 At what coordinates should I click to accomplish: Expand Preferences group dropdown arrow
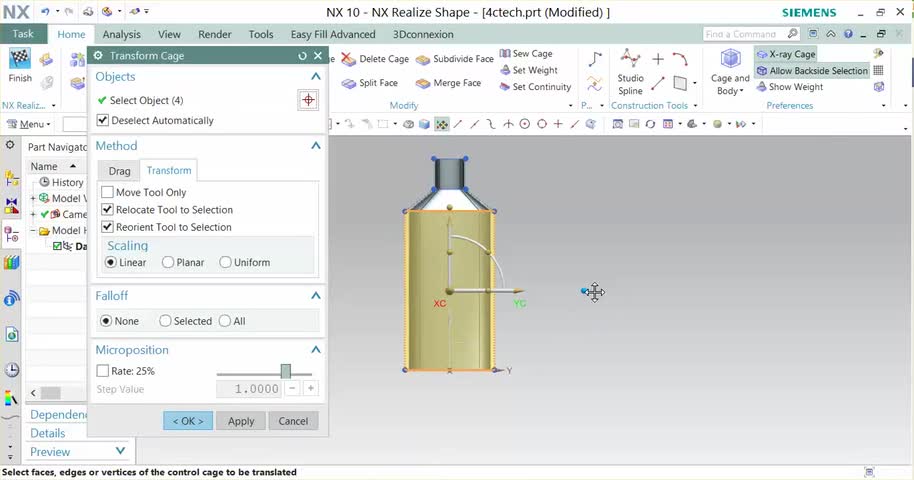pyautogui.click(x=884, y=106)
